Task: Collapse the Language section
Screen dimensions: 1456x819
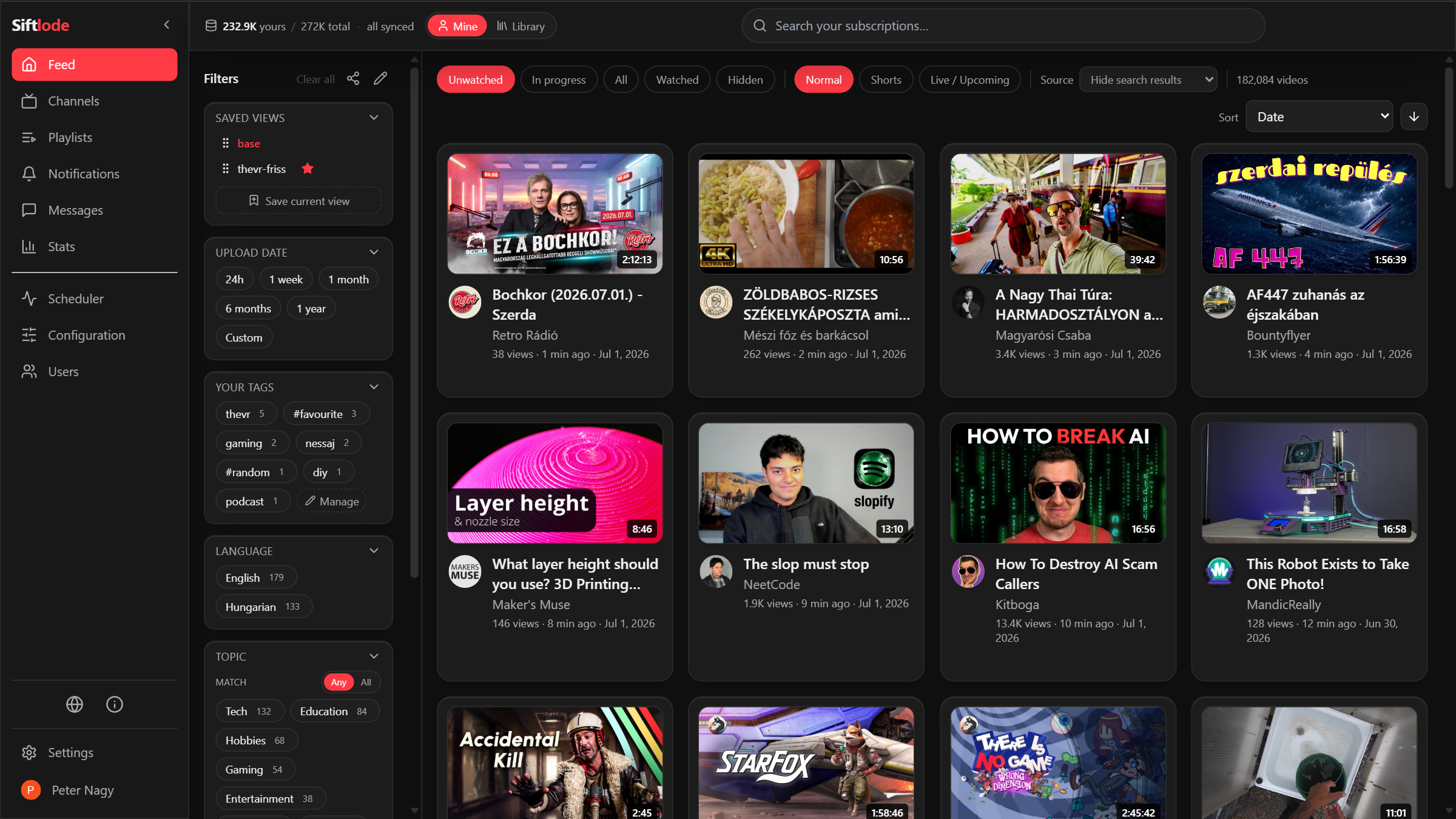Action: click(x=374, y=551)
